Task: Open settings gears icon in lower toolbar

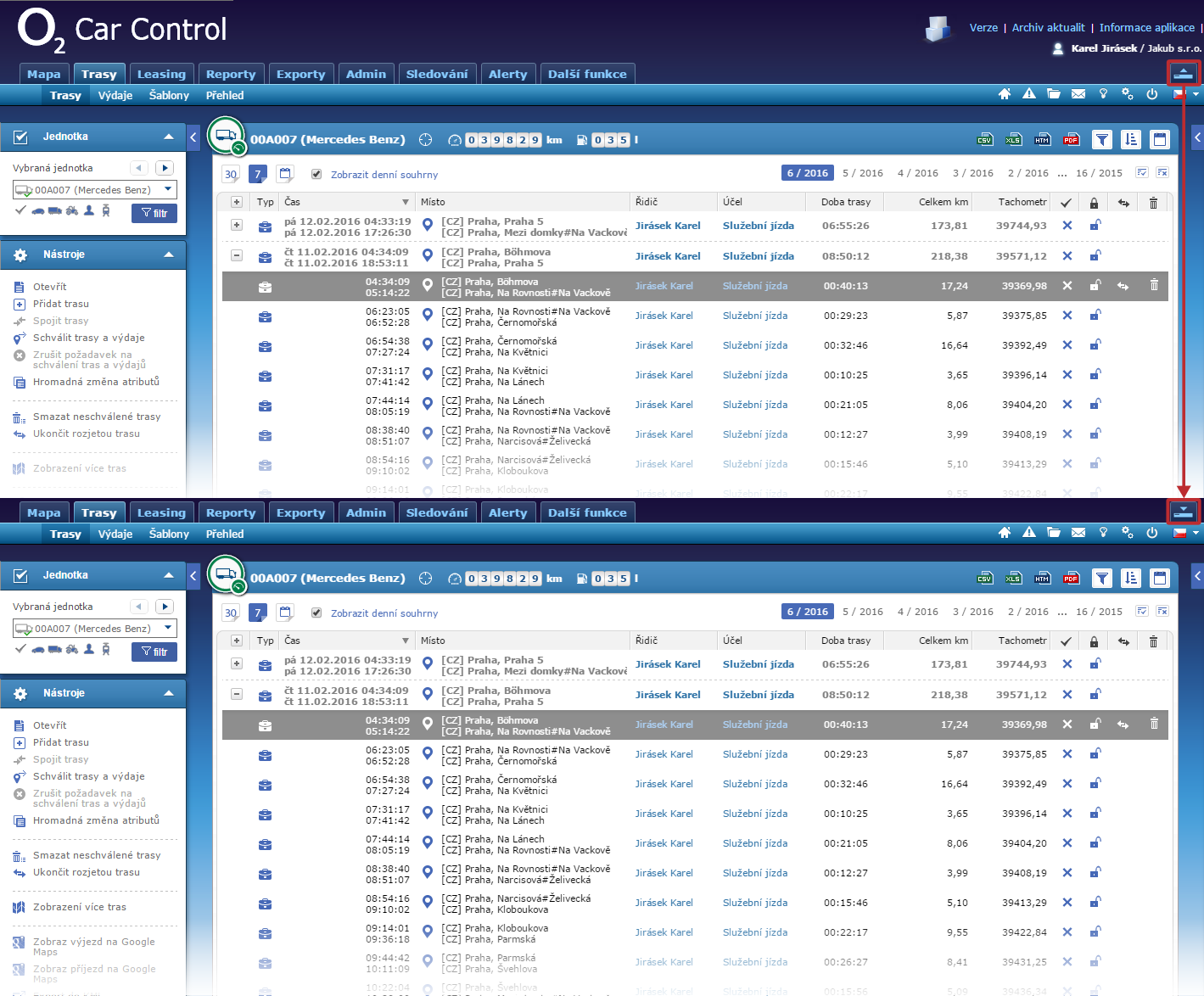Action: 1128,533
